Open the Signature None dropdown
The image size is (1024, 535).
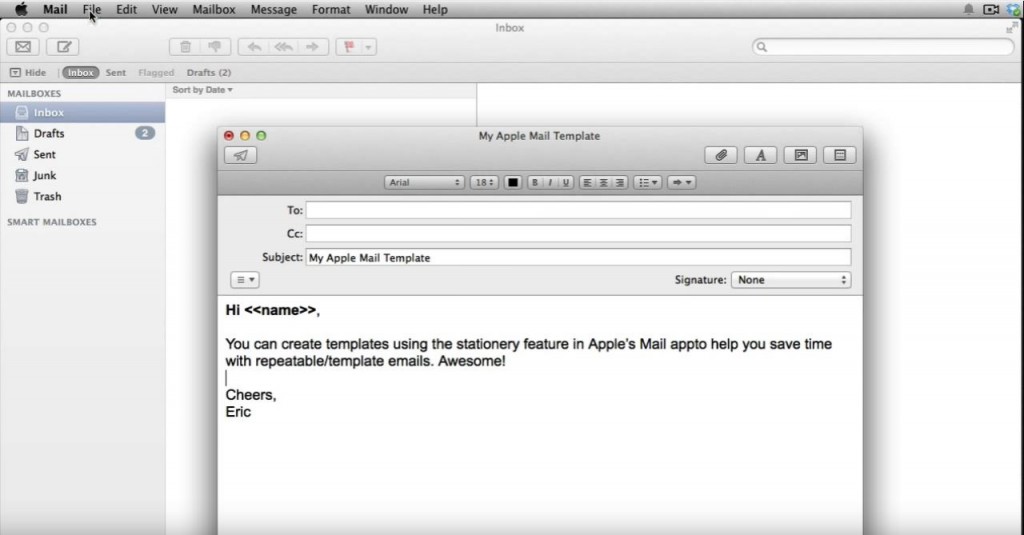(791, 280)
